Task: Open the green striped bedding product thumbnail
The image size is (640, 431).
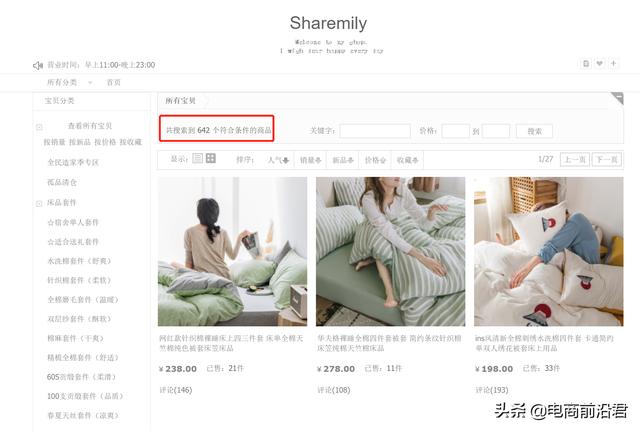Action: coord(391,251)
